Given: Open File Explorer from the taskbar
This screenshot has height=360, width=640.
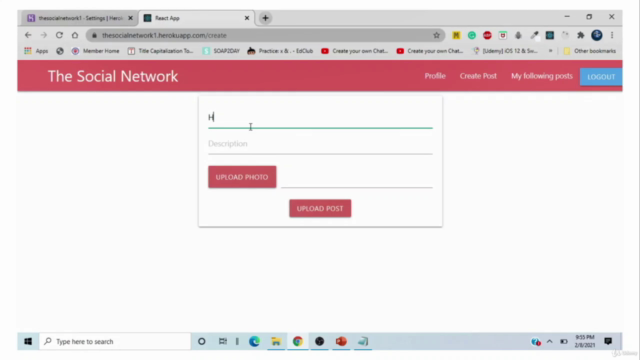Looking at the screenshot, I should pyautogui.click(x=276, y=341).
